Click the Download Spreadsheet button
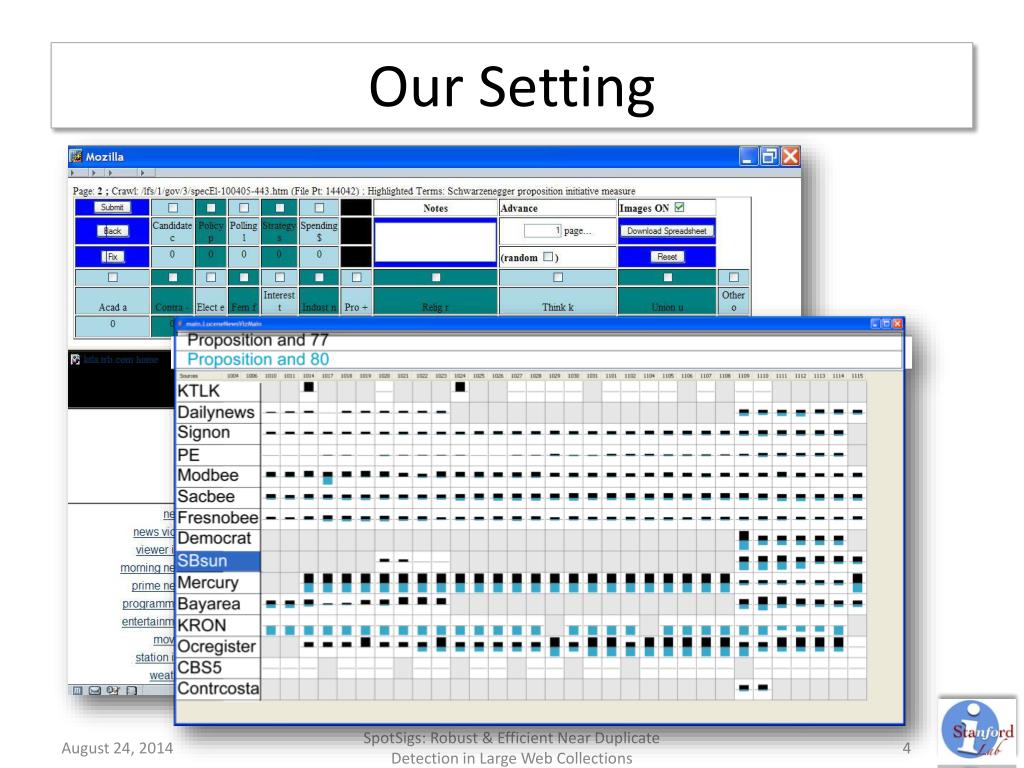Viewport: 1024px width, 768px height. click(666, 231)
